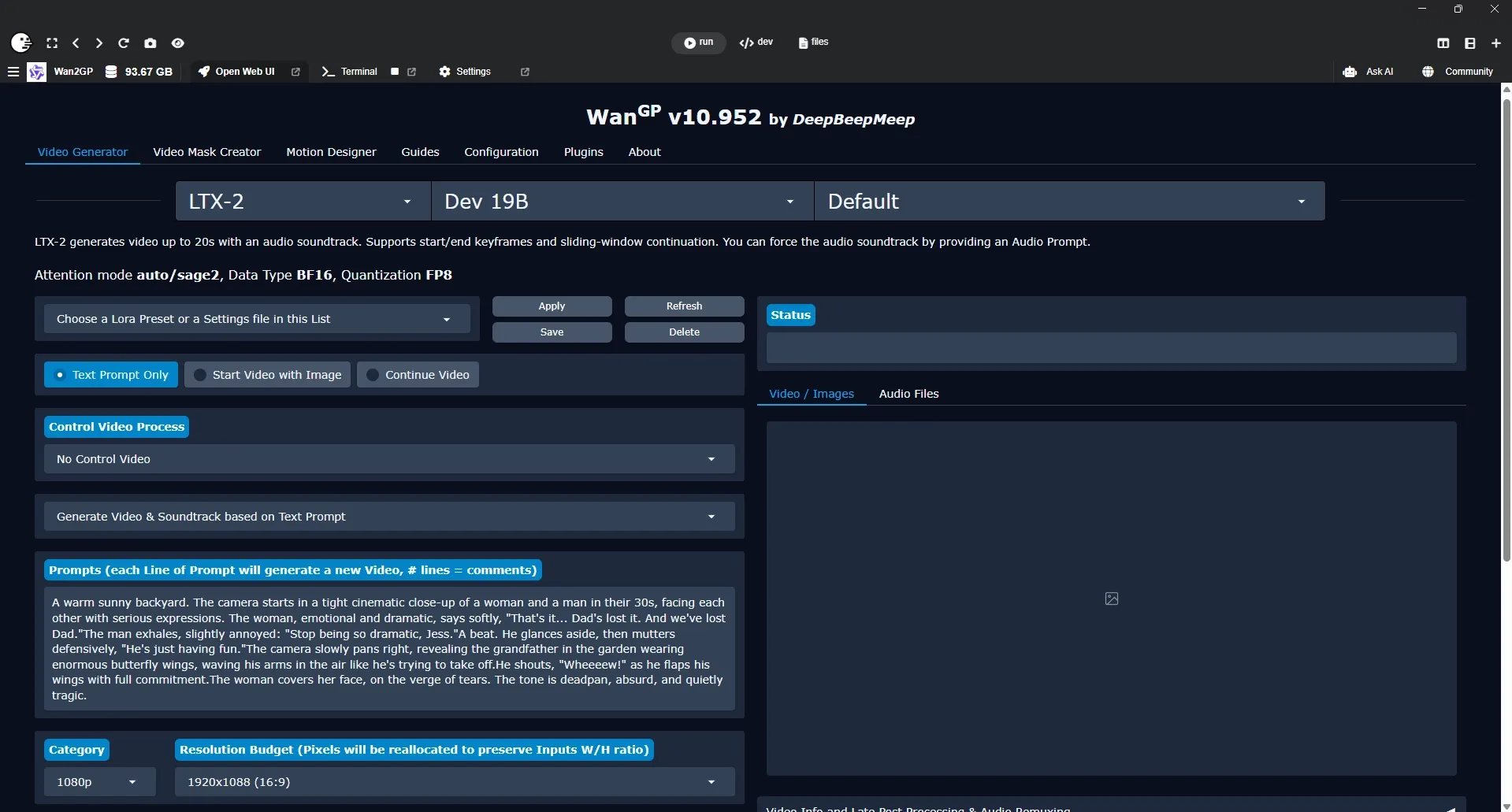1512x812 pixels.
Task: Click the page vertical scrollbar
Action: coord(1506,331)
